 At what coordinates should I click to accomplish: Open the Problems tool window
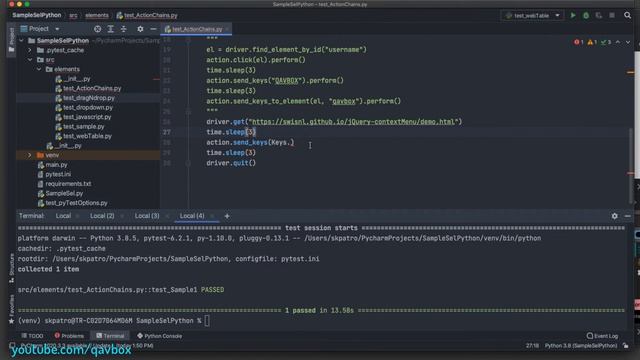pyautogui.click(x=69, y=336)
